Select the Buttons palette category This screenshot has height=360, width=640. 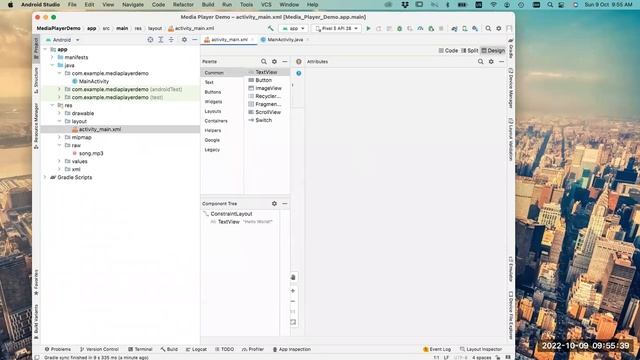tap(213, 92)
